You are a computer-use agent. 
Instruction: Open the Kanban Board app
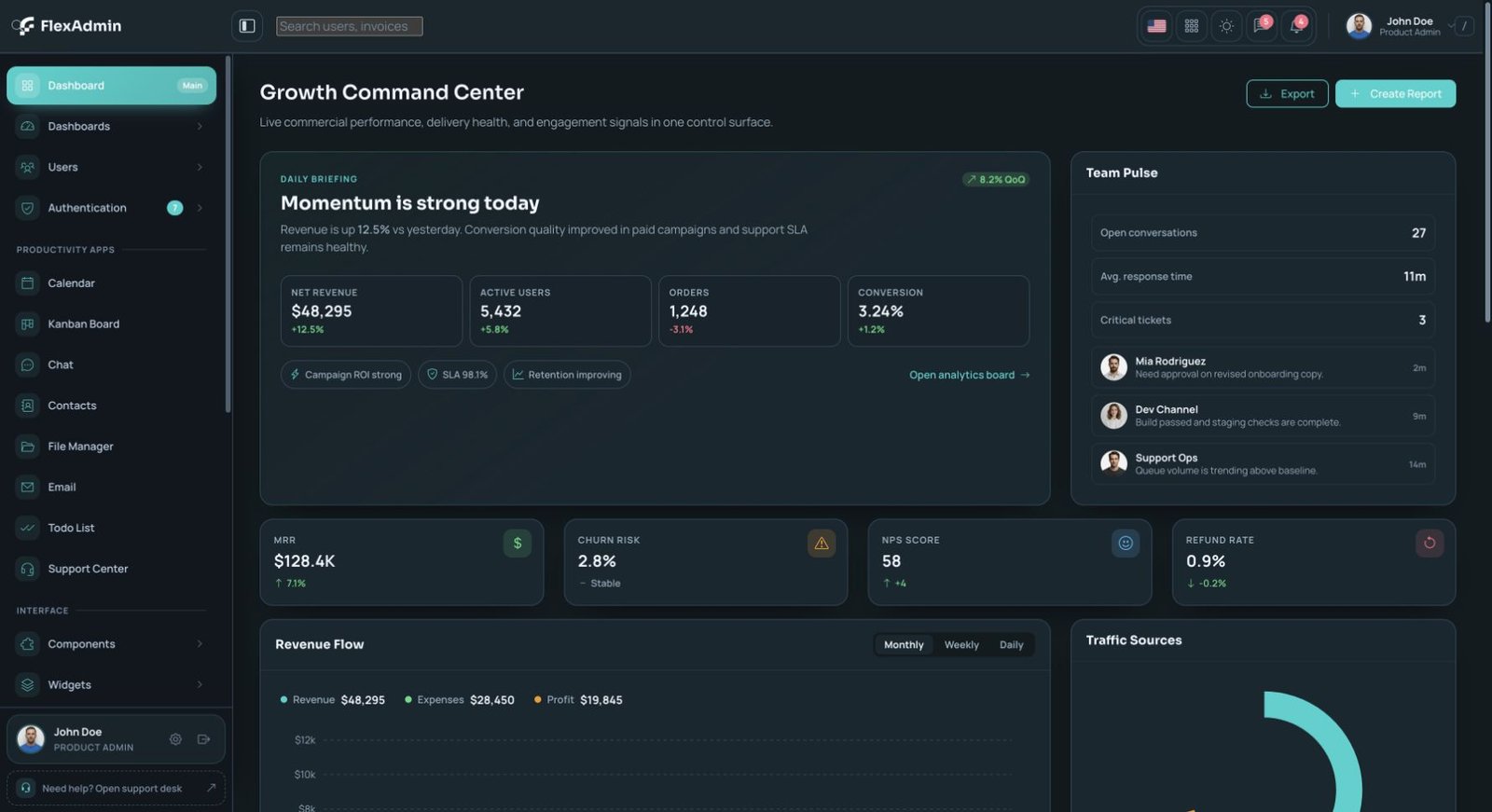(111, 324)
